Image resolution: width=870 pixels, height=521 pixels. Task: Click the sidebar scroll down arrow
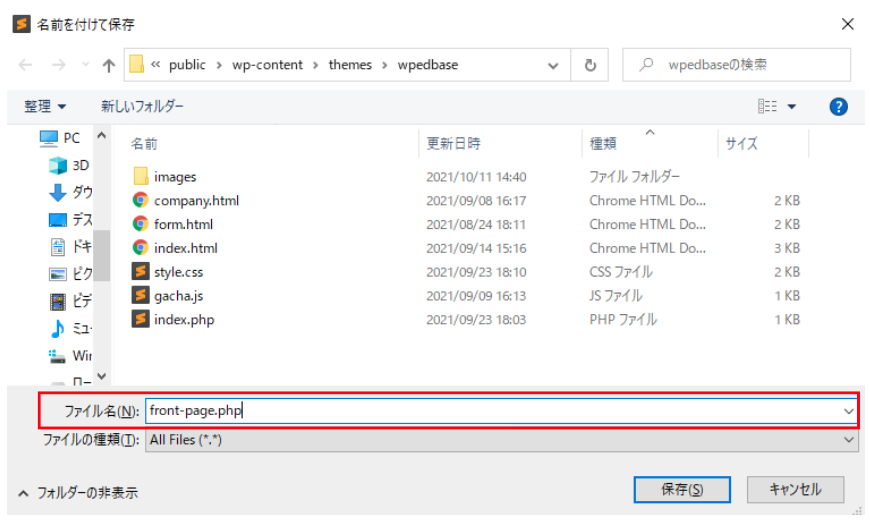click(x=102, y=376)
